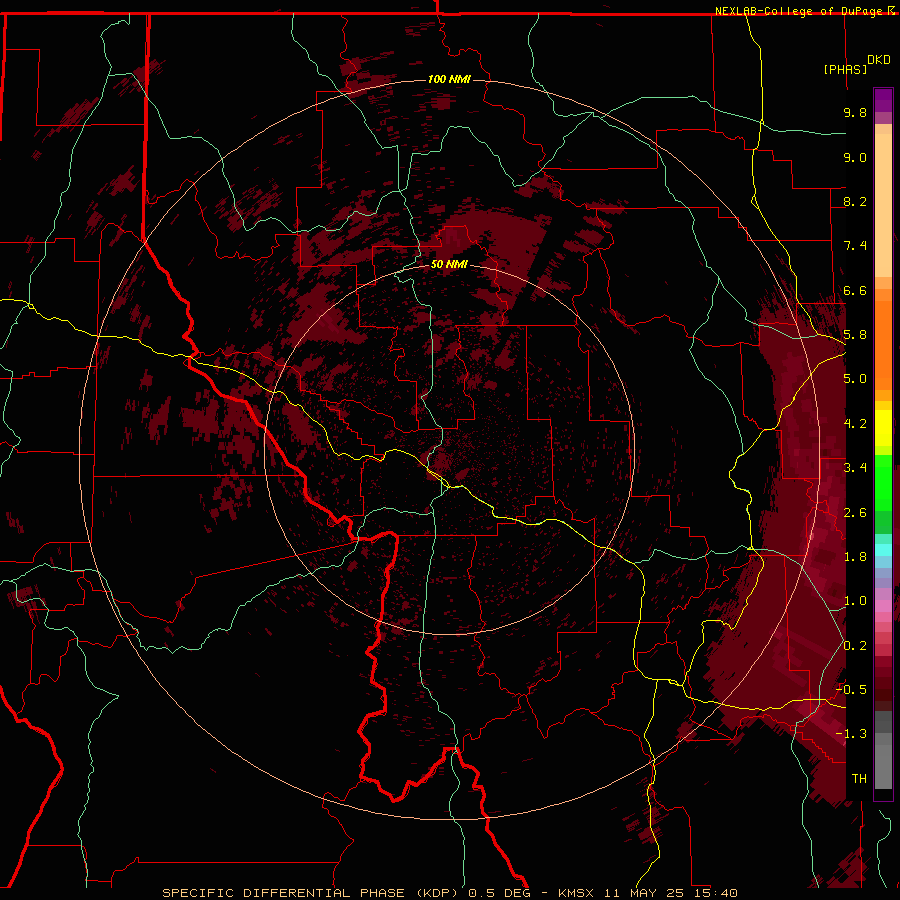
Task: Click the [PHAS] legend unit label
Action: click(x=845, y=70)
